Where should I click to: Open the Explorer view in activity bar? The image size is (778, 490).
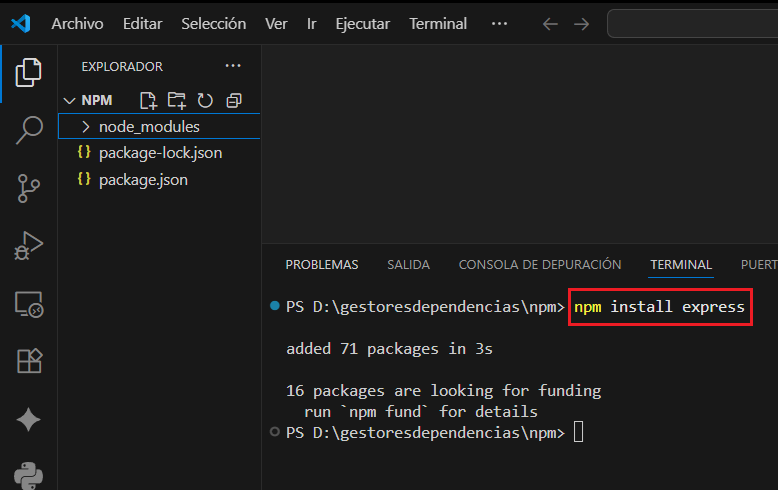(29, 72)
